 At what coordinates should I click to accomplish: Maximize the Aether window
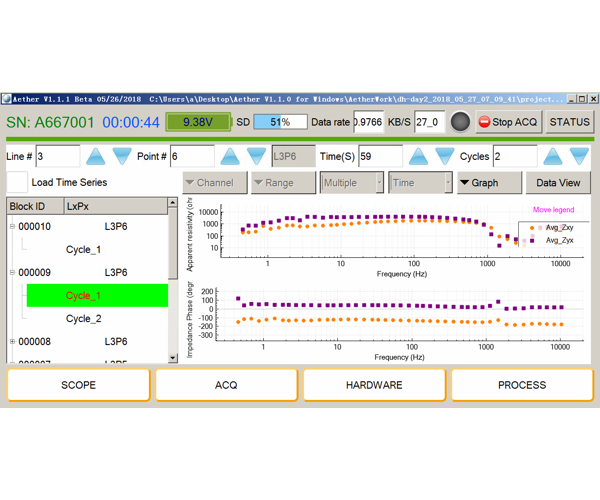pyautogui.click(x=582, y=99)
